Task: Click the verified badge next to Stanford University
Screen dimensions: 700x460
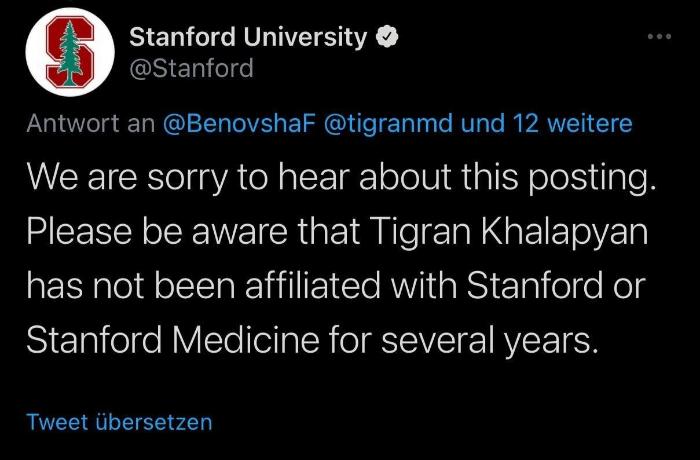Action: point(388,37)
